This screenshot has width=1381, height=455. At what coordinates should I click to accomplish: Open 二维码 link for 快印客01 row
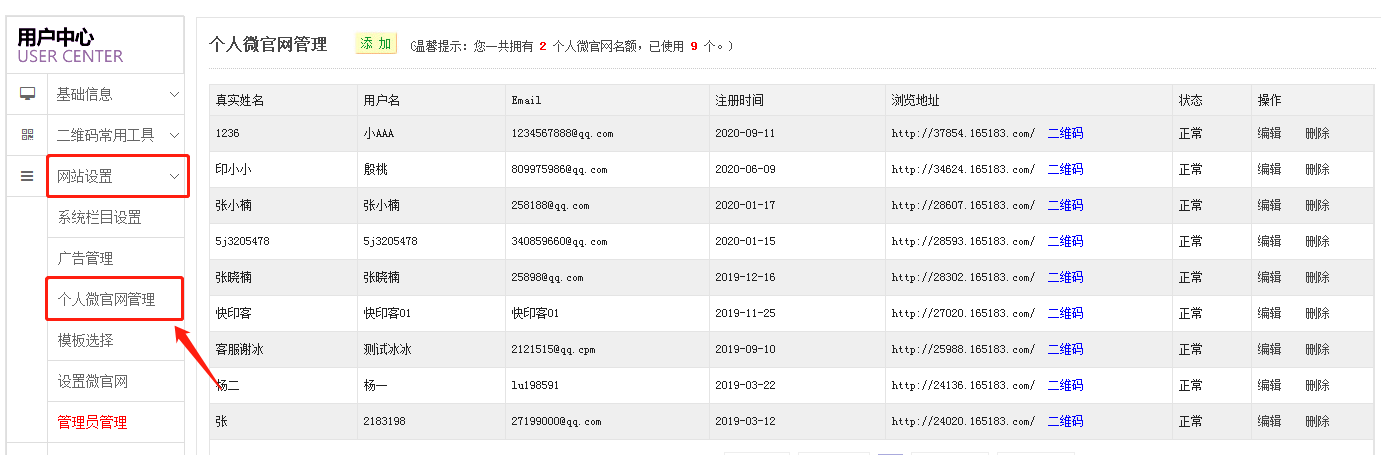[x=1065, y=313]
